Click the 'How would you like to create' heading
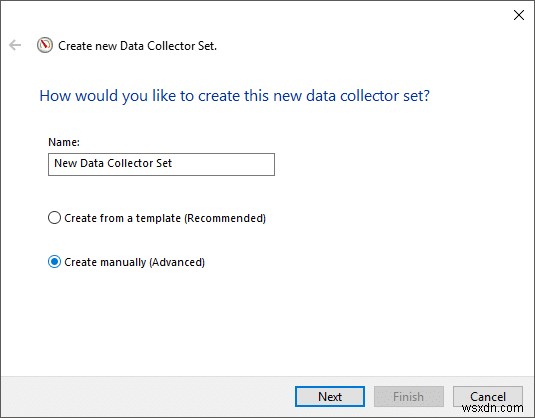Image resolution: width=535 pixels, height=418 pixels. (234, 96)
